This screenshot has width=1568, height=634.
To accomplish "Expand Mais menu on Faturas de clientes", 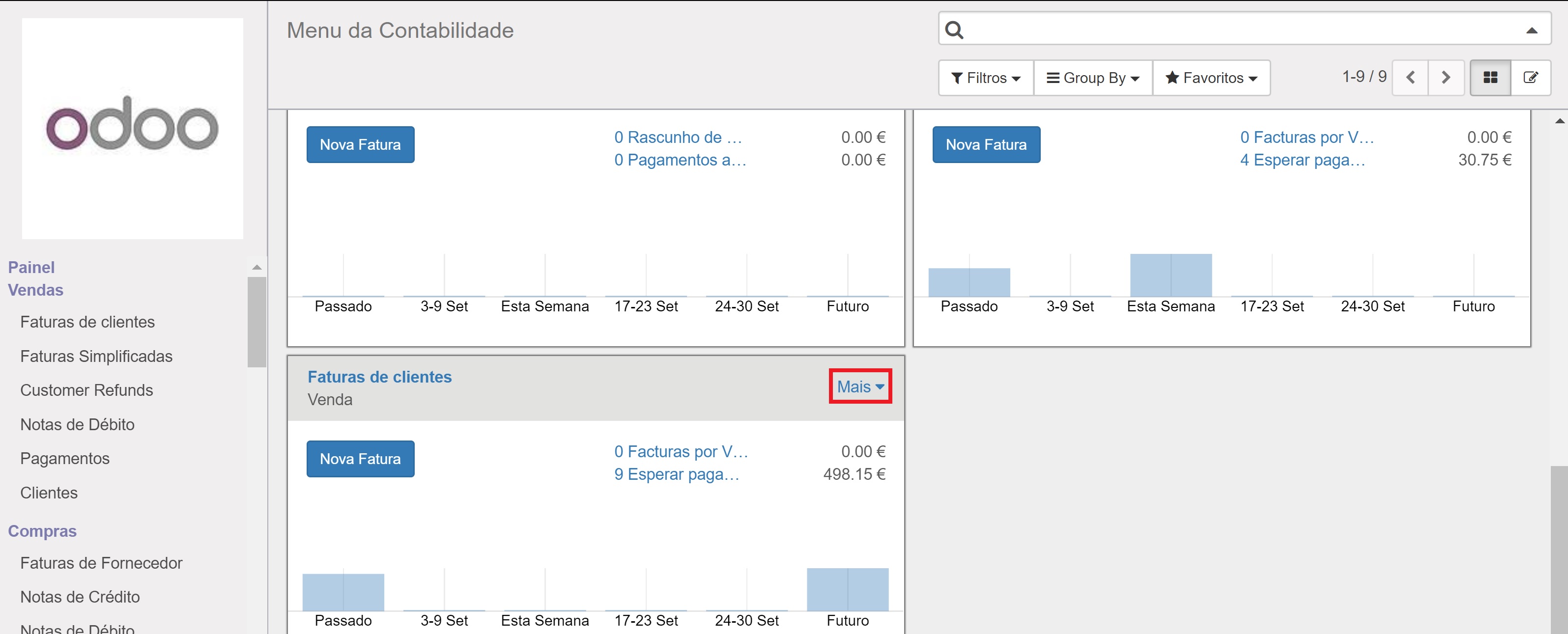I will pos(859,386).
